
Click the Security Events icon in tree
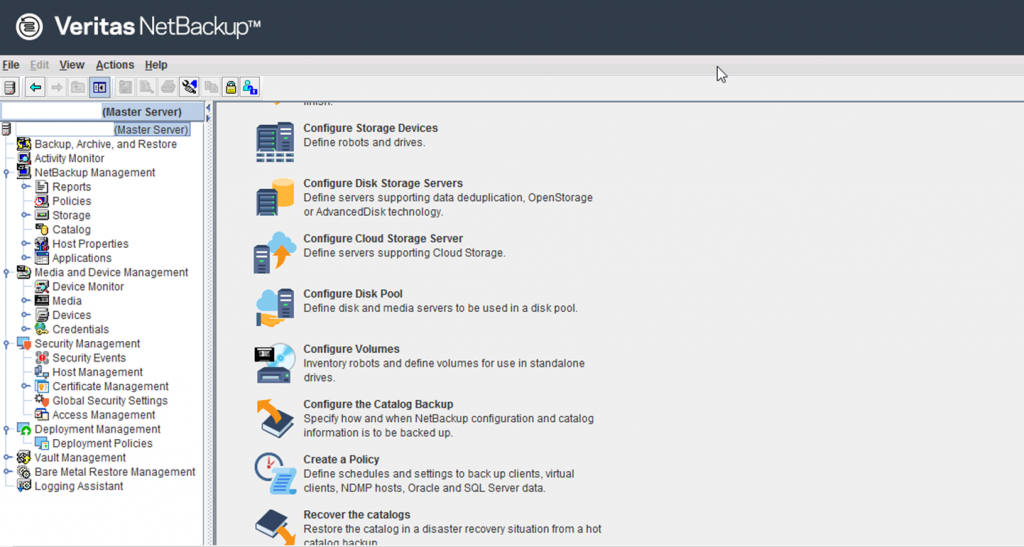[x=41, y=358]
